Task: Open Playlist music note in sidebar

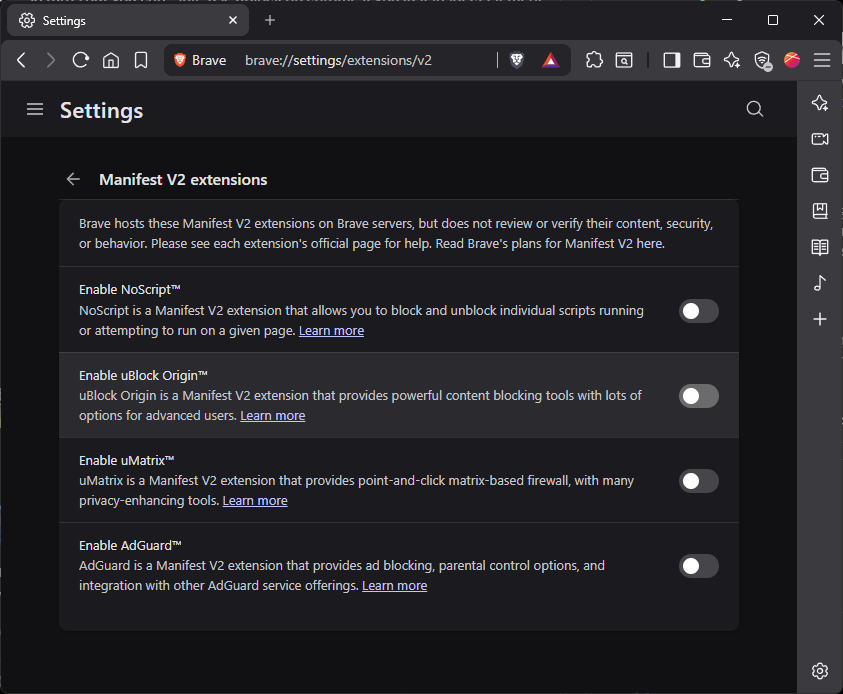Action: pos(820,283)
